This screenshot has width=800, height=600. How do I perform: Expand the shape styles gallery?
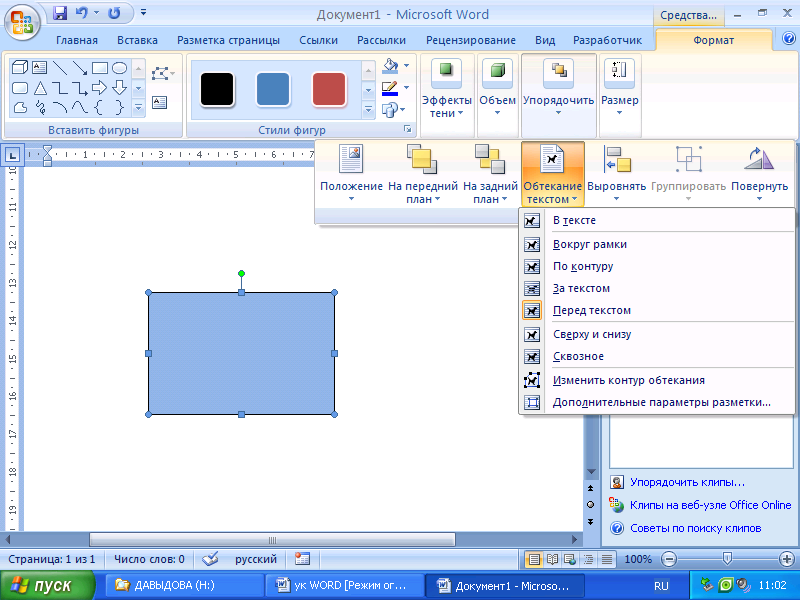[x=368, y=110]
